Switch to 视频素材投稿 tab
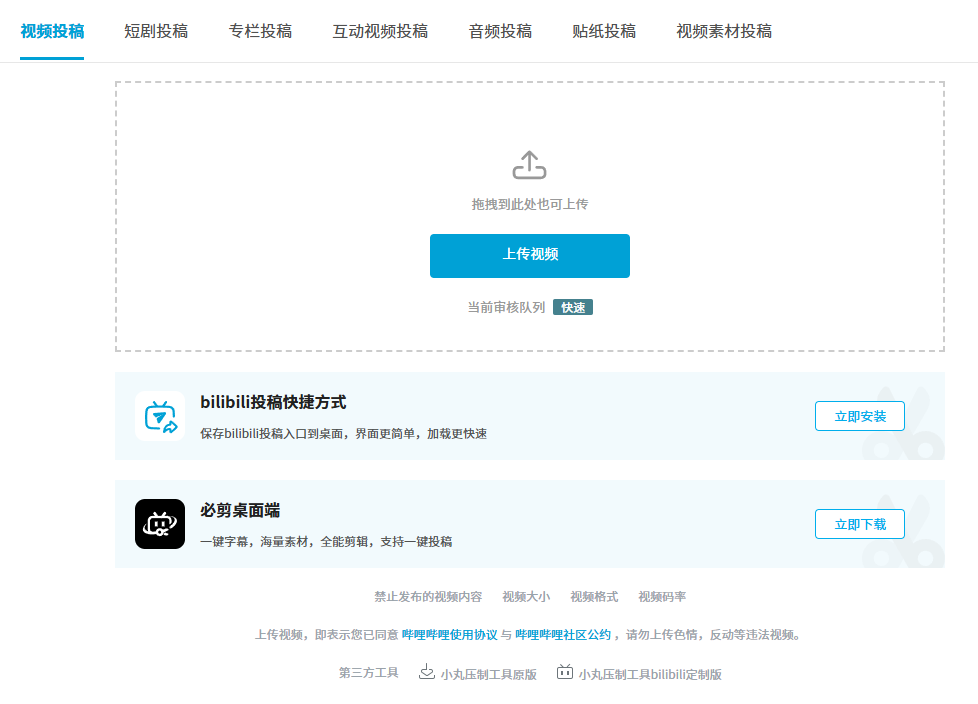Image resolution: width=978 pixels, height=704 pixels. pos(724,31)
